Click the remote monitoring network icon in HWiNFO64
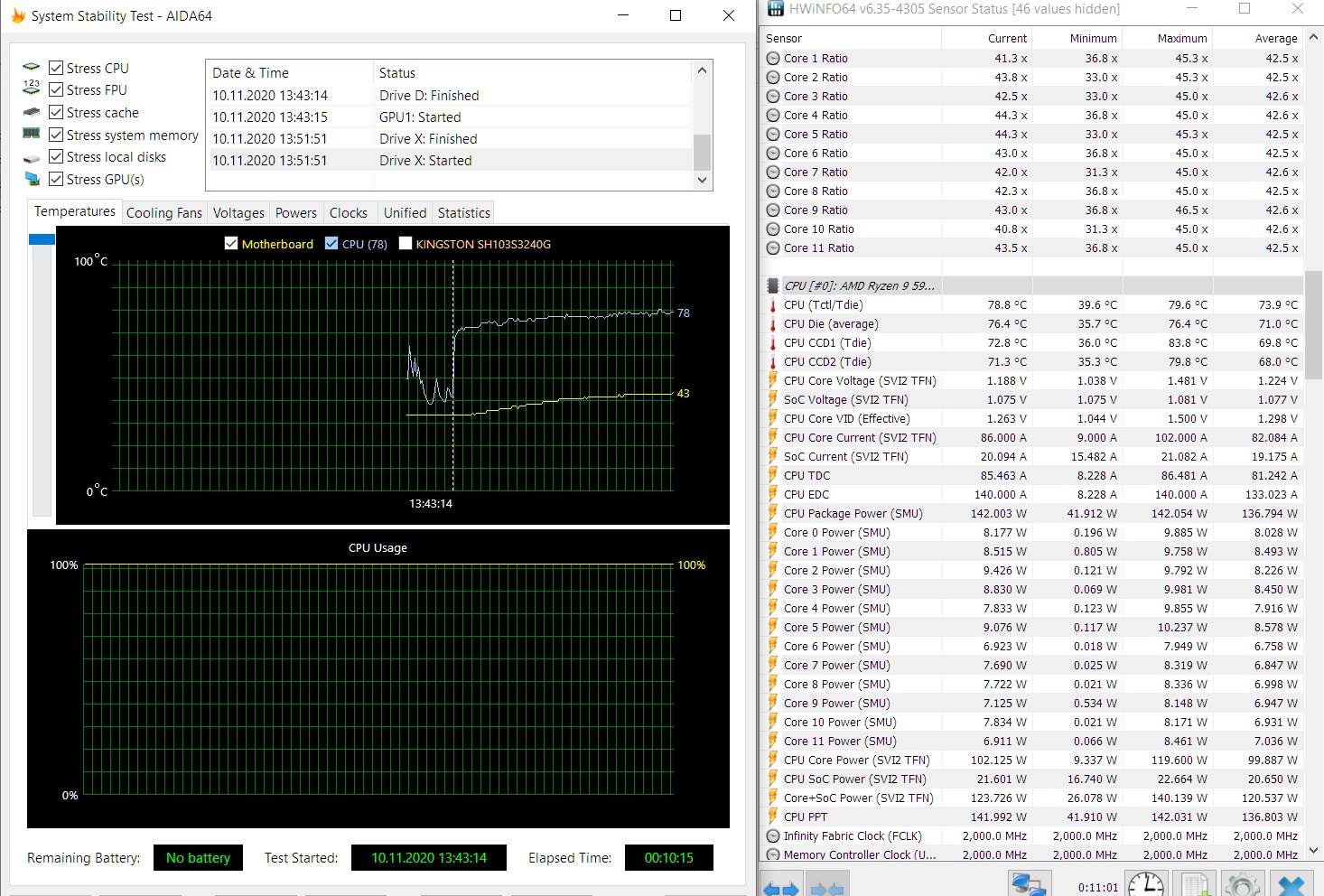Viewport: 1324px width, 896px height. tap(1030, 885)
